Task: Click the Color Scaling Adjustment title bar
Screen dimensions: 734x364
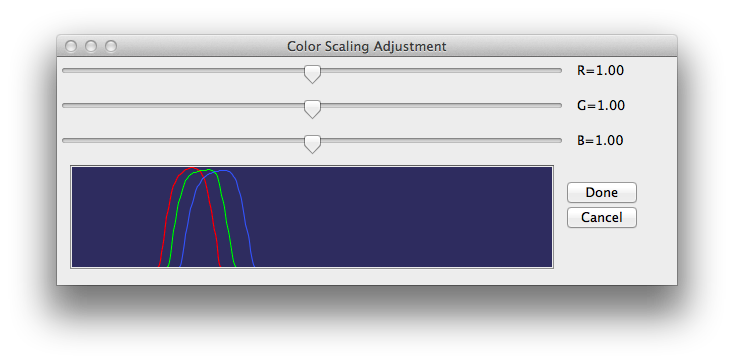Action: pyautogui.click(x=367, y=46)
